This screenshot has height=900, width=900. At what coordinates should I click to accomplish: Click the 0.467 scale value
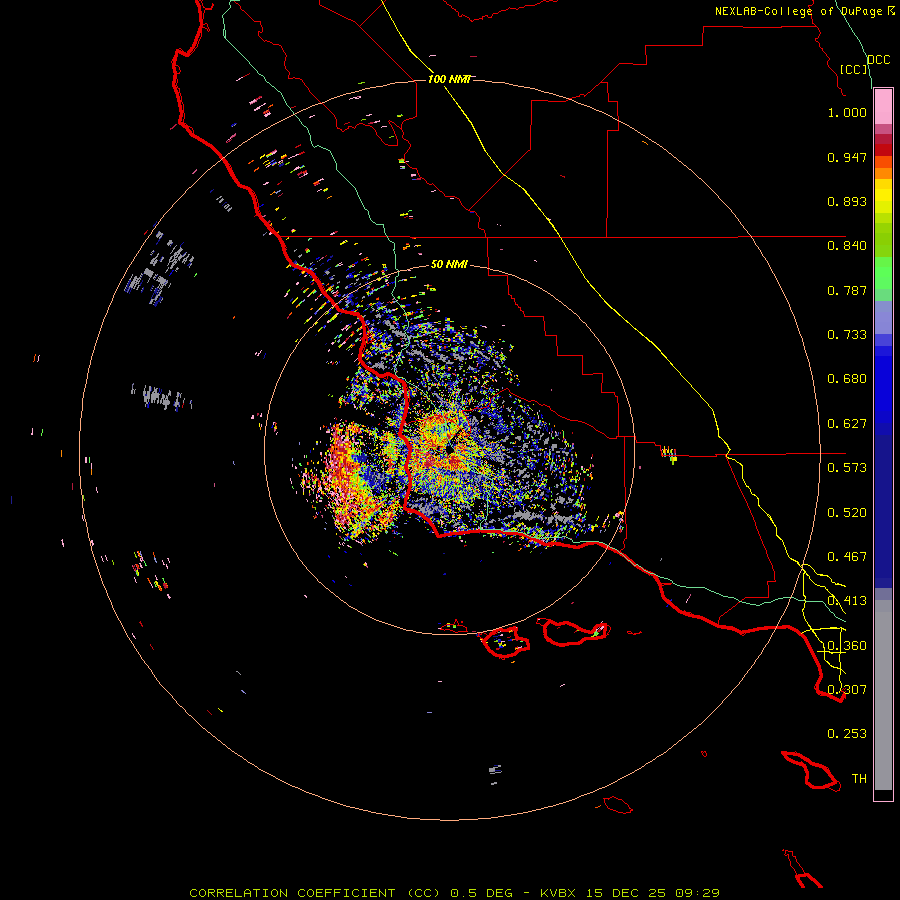(x=847, y=557)
